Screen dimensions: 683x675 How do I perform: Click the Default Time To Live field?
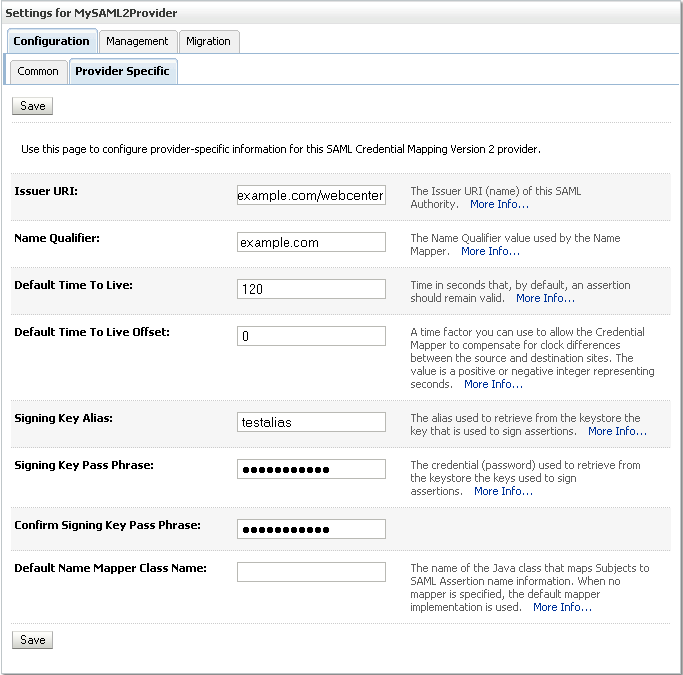[x=311, y=289]
